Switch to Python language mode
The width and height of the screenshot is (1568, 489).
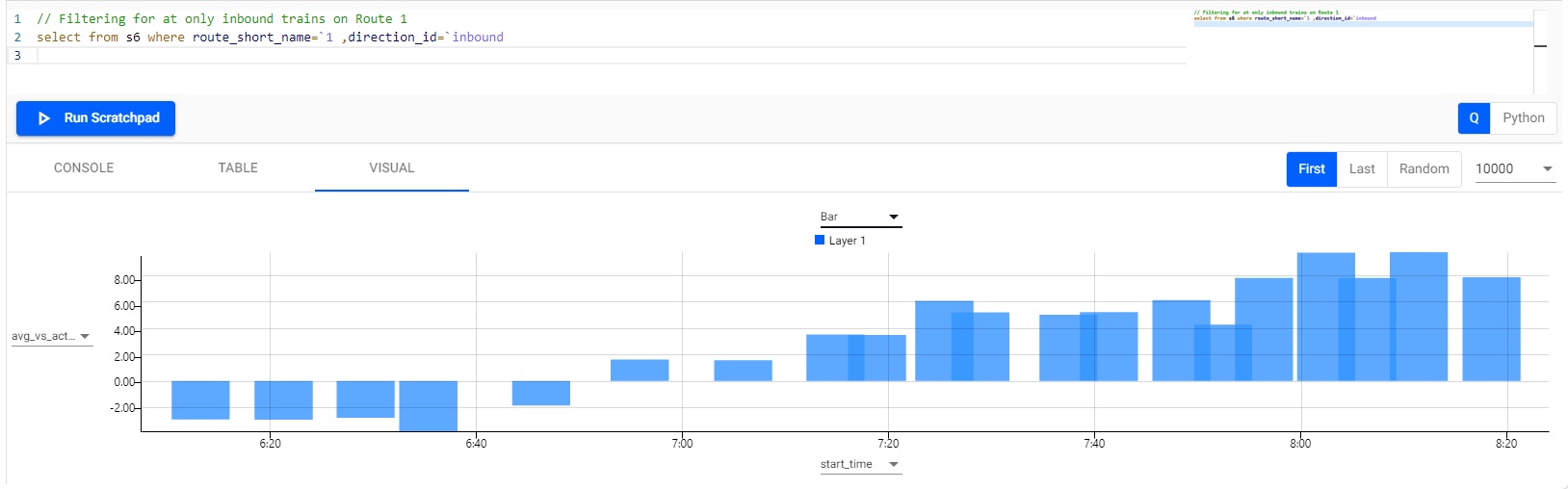pyautogui.click(x=1523, y=118)
